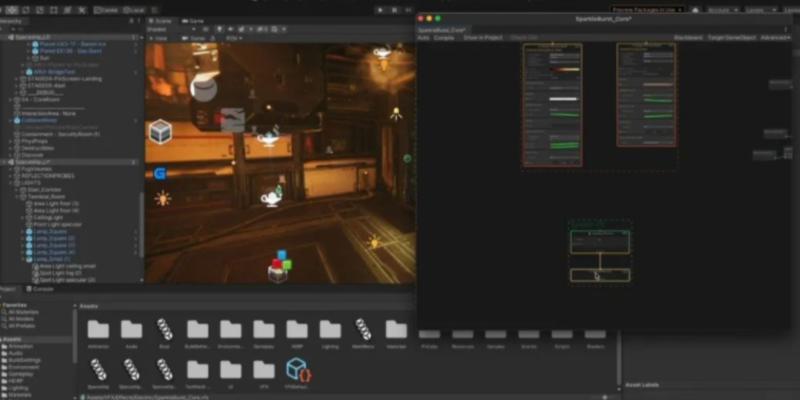Expand PhysProps in Hierarchy
Image resolution: width=800 pixels, height=400 pixels.
(x=11, y=141)
